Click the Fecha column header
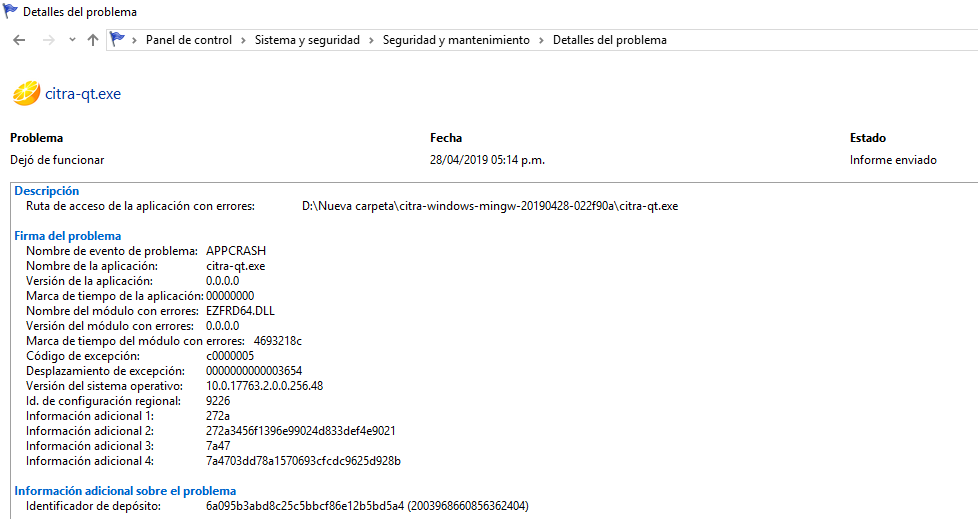Screen dimensions: 978x519 coord(446,138)
